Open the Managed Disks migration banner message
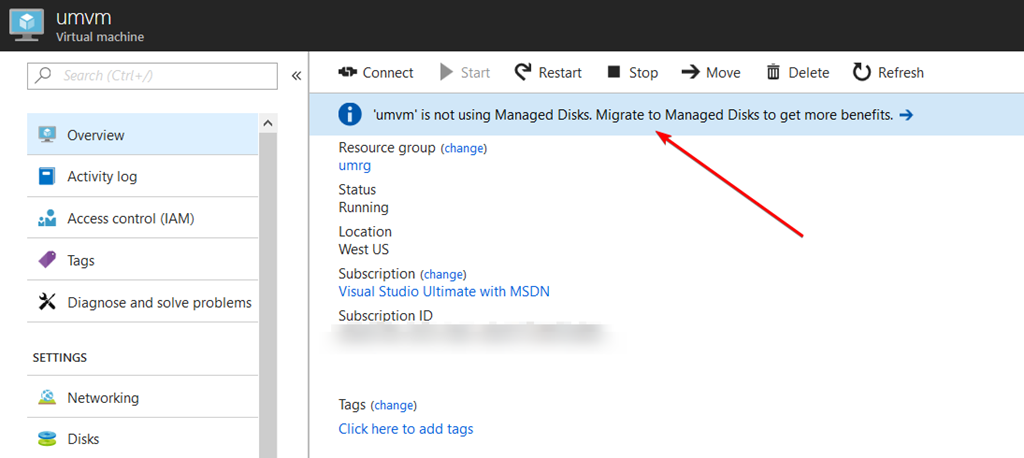 [x=632, y=116]
